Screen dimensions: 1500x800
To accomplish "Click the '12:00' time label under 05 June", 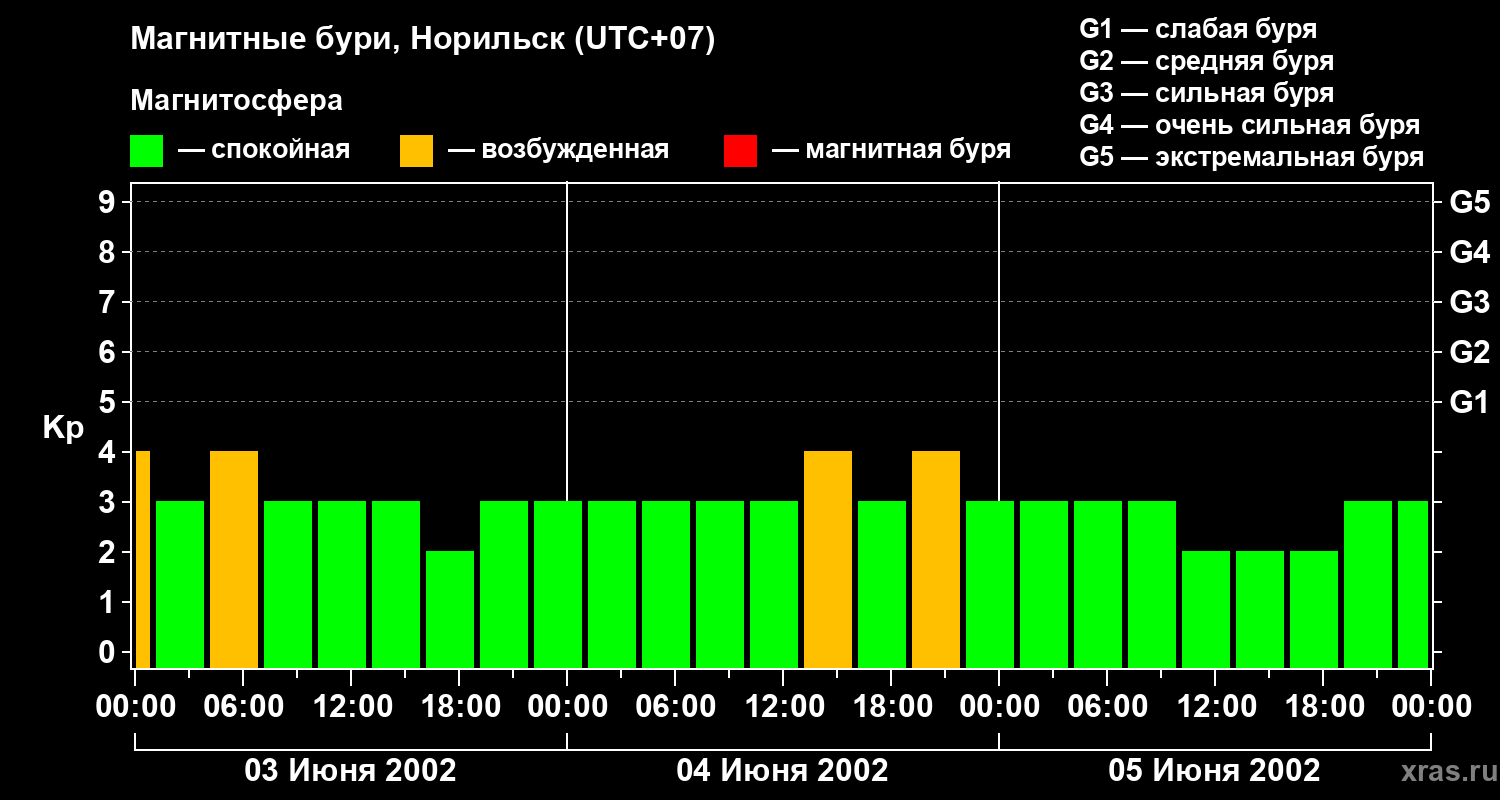I will coord(1215,707).
